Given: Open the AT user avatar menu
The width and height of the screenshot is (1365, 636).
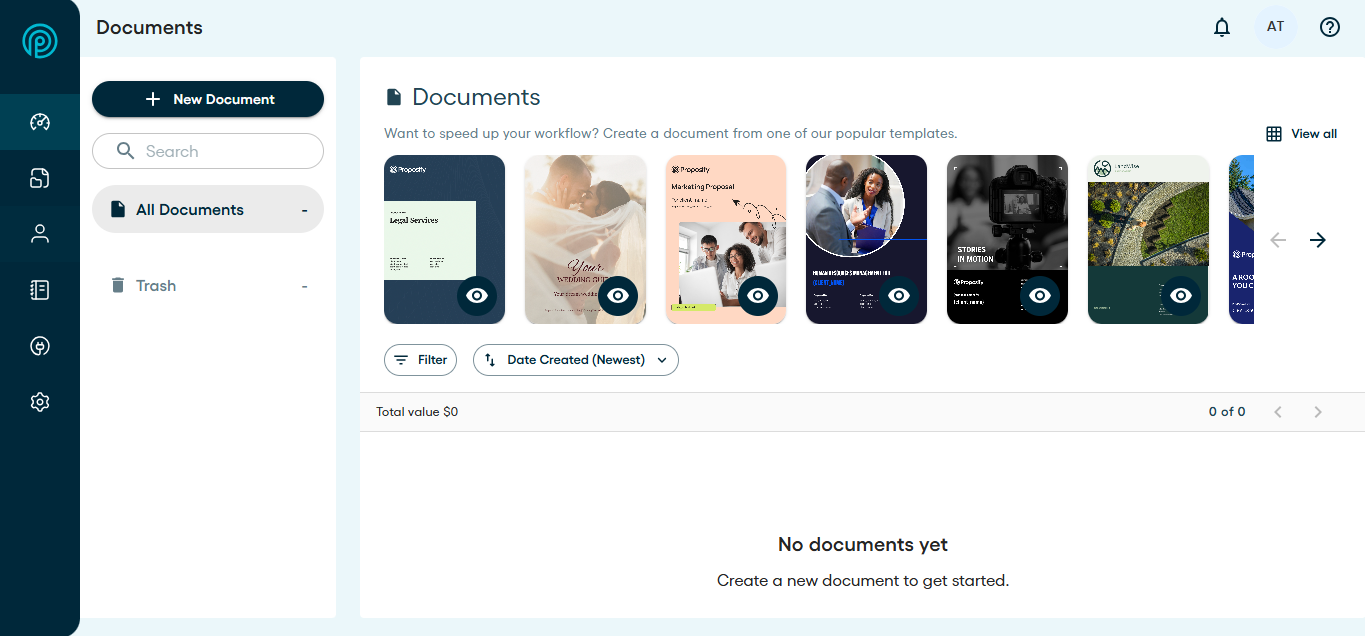Looking at the screenshot, I should [1276, 27].
